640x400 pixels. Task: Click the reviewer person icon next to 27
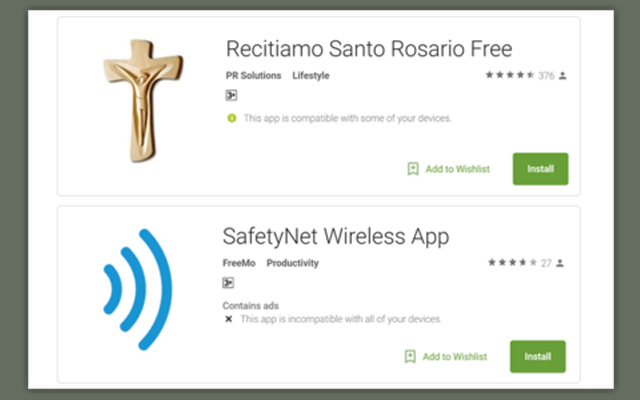(x=560, y=263)
